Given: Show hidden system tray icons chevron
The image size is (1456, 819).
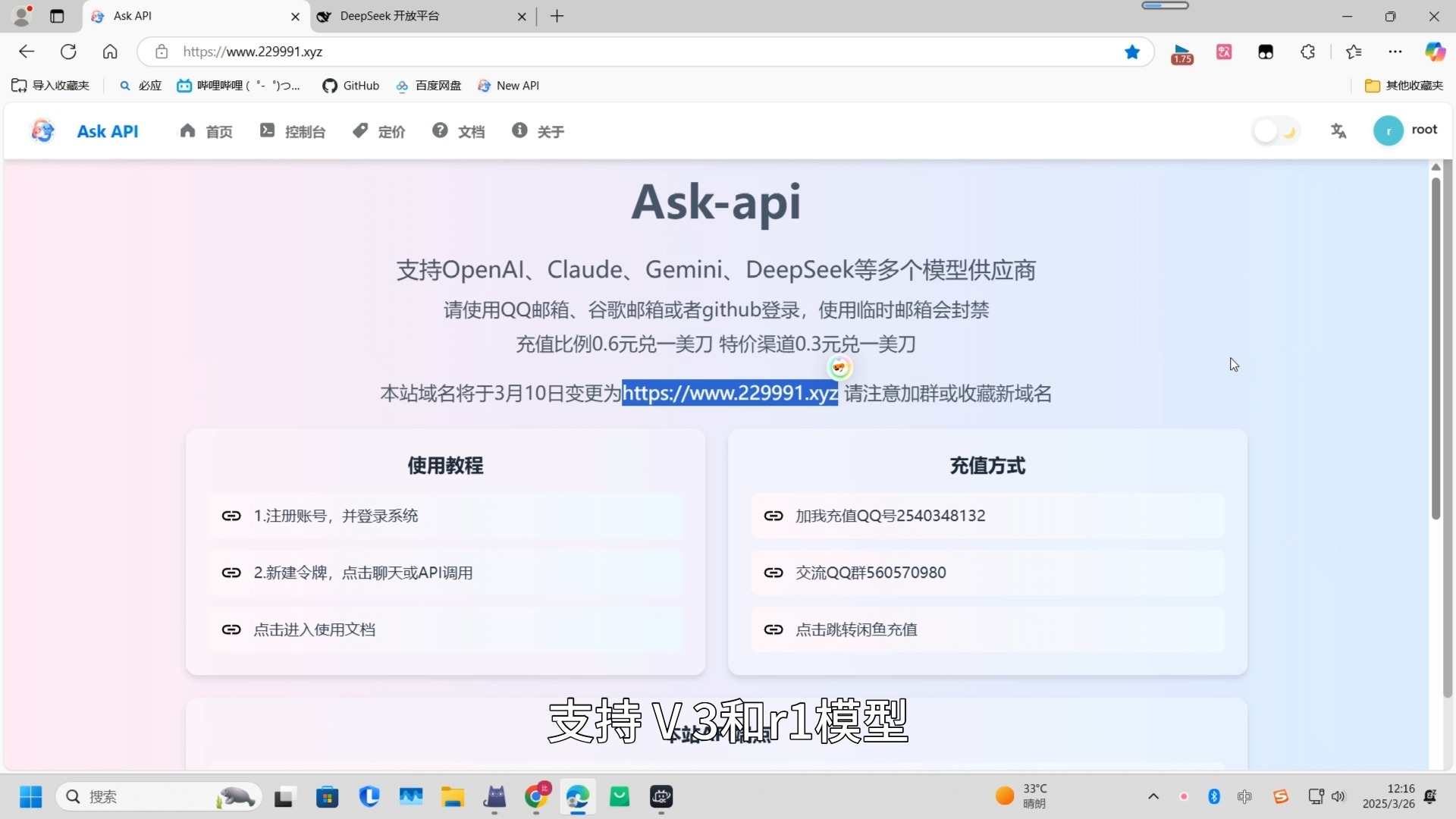Looking at the screenshot, I should pos(1153,796).
